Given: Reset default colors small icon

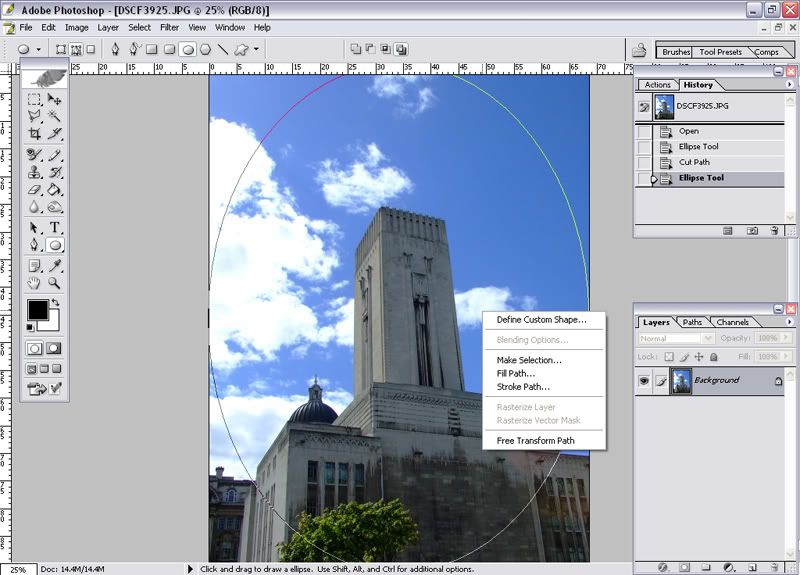Looking at the screenshot, I should point(31,327).
